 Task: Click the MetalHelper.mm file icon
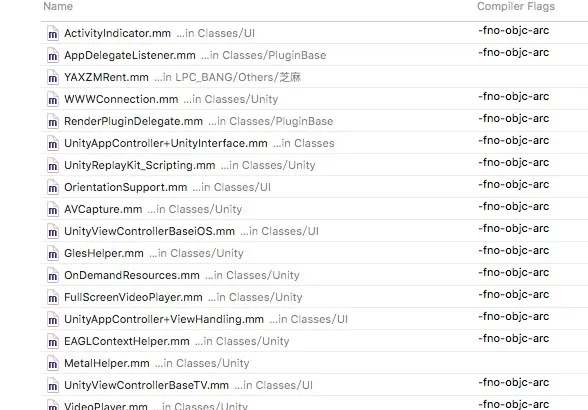click(53, 363)
